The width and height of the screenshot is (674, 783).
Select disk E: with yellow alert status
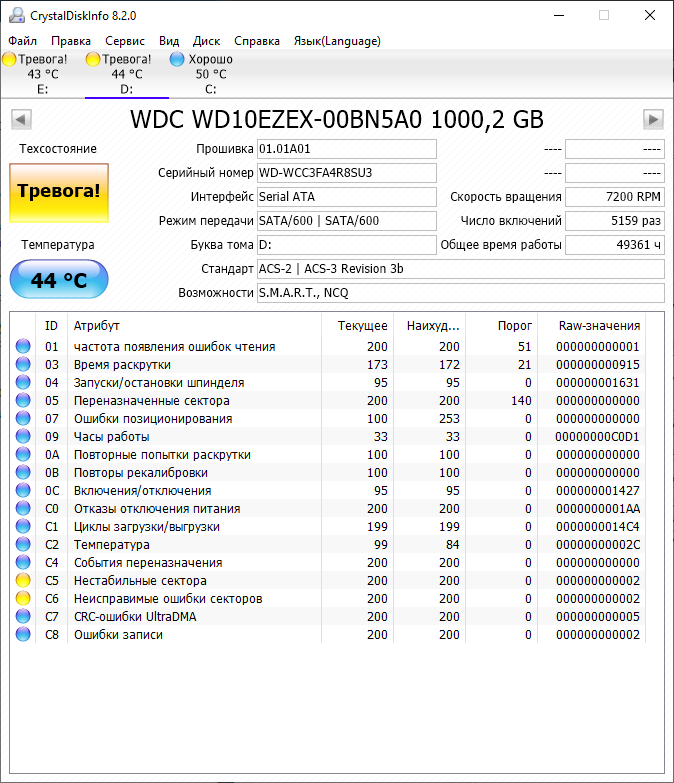[43, 74]
